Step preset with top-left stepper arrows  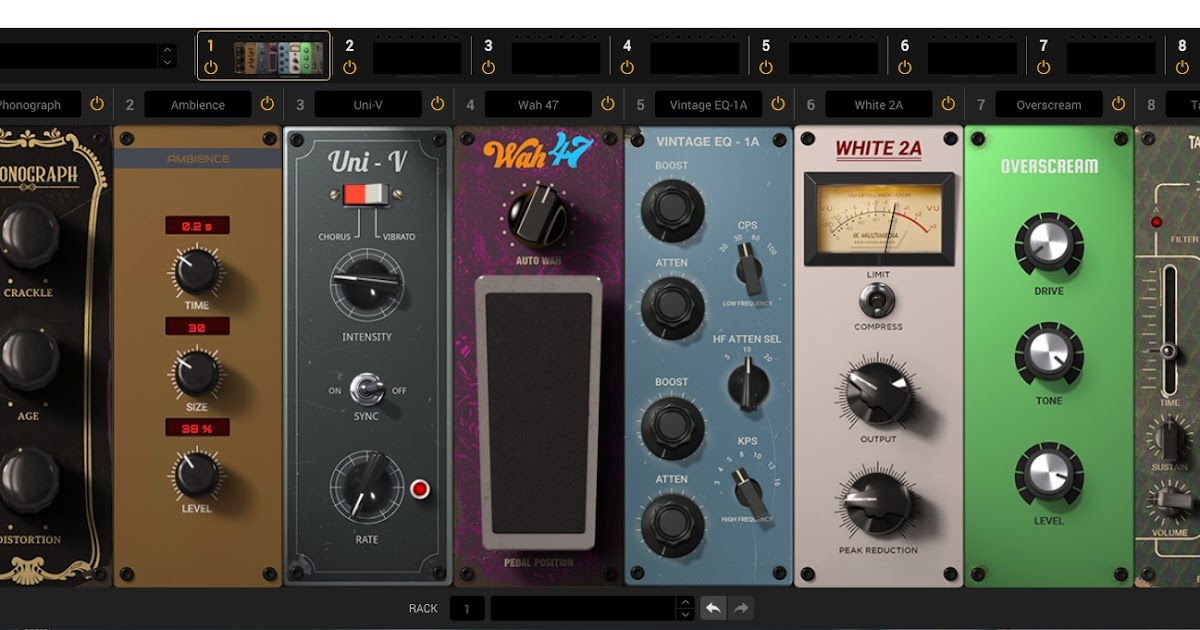point(167,56)
